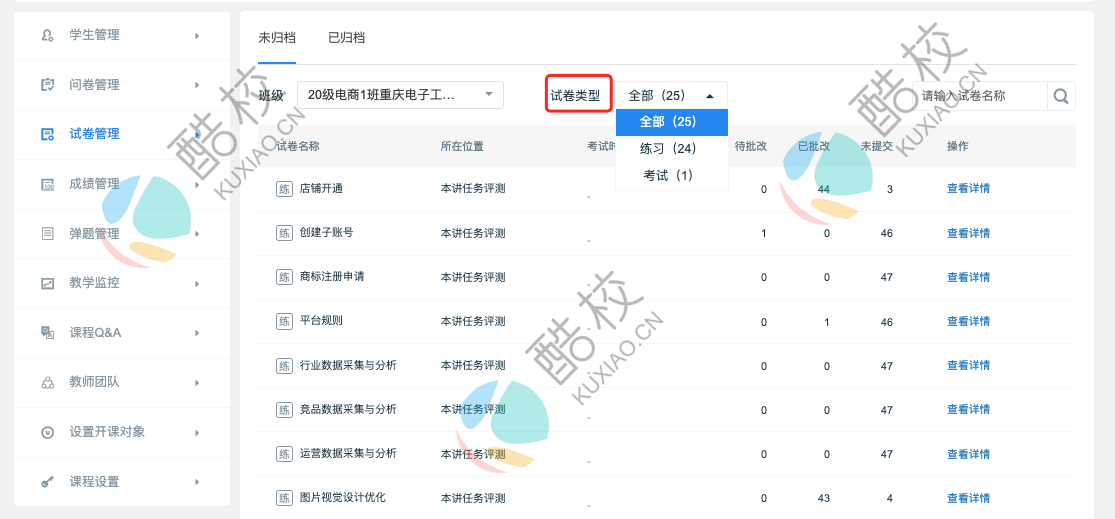Open 试卷管理 in the sidebar
The image size is (1115, 519).
coord(94,134)
